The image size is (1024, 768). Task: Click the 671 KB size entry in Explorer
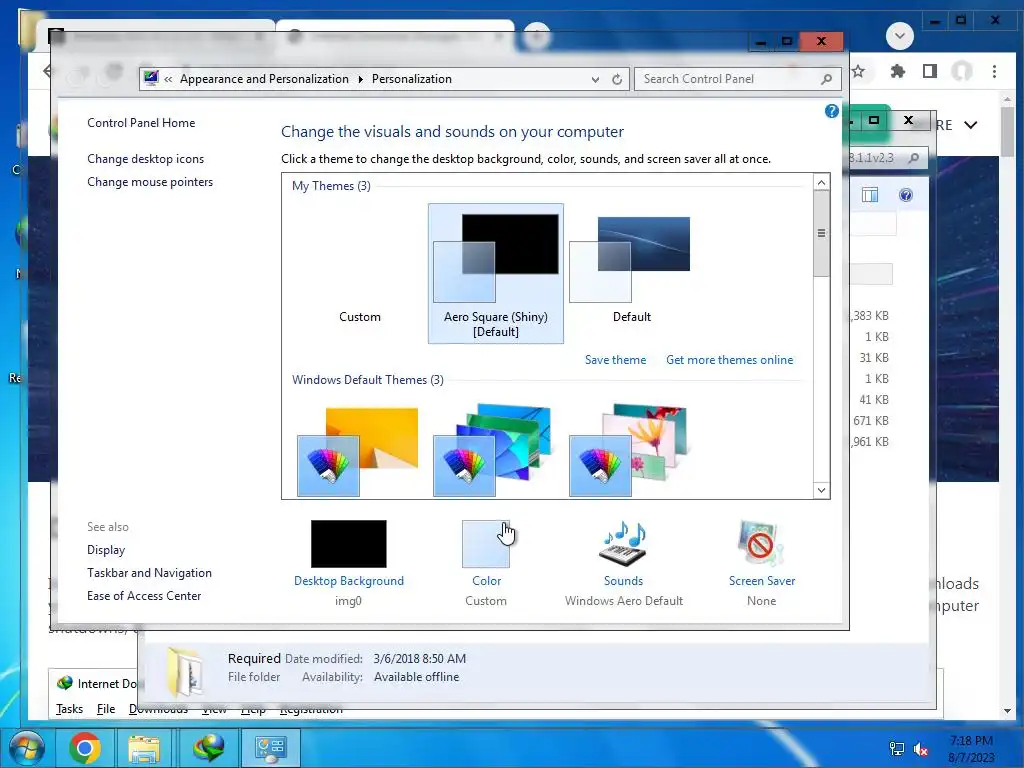click(871, 421)
